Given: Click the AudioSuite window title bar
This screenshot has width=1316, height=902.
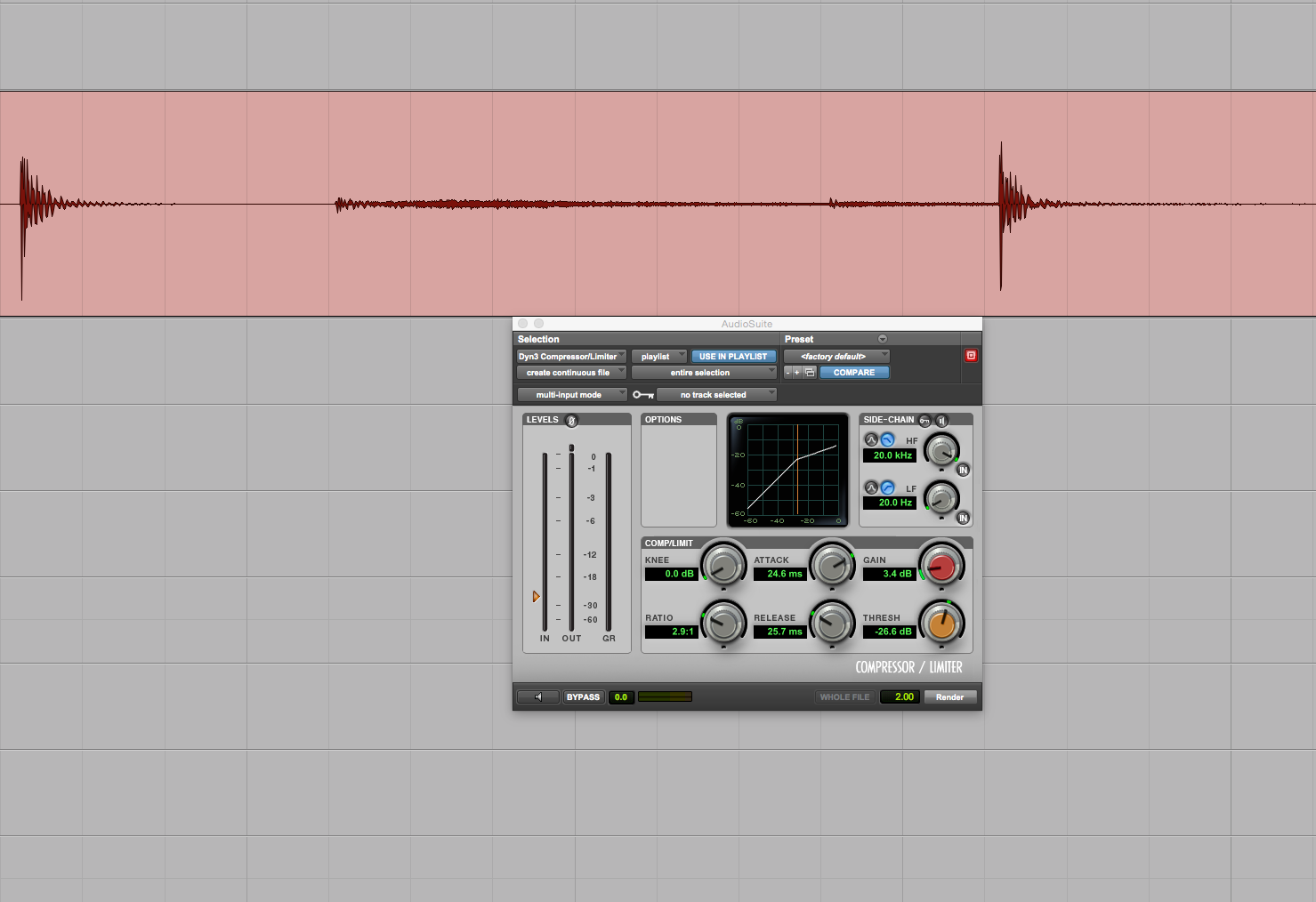Looking at the screenshot, I should pyautogui.click(x=747, y=324).
